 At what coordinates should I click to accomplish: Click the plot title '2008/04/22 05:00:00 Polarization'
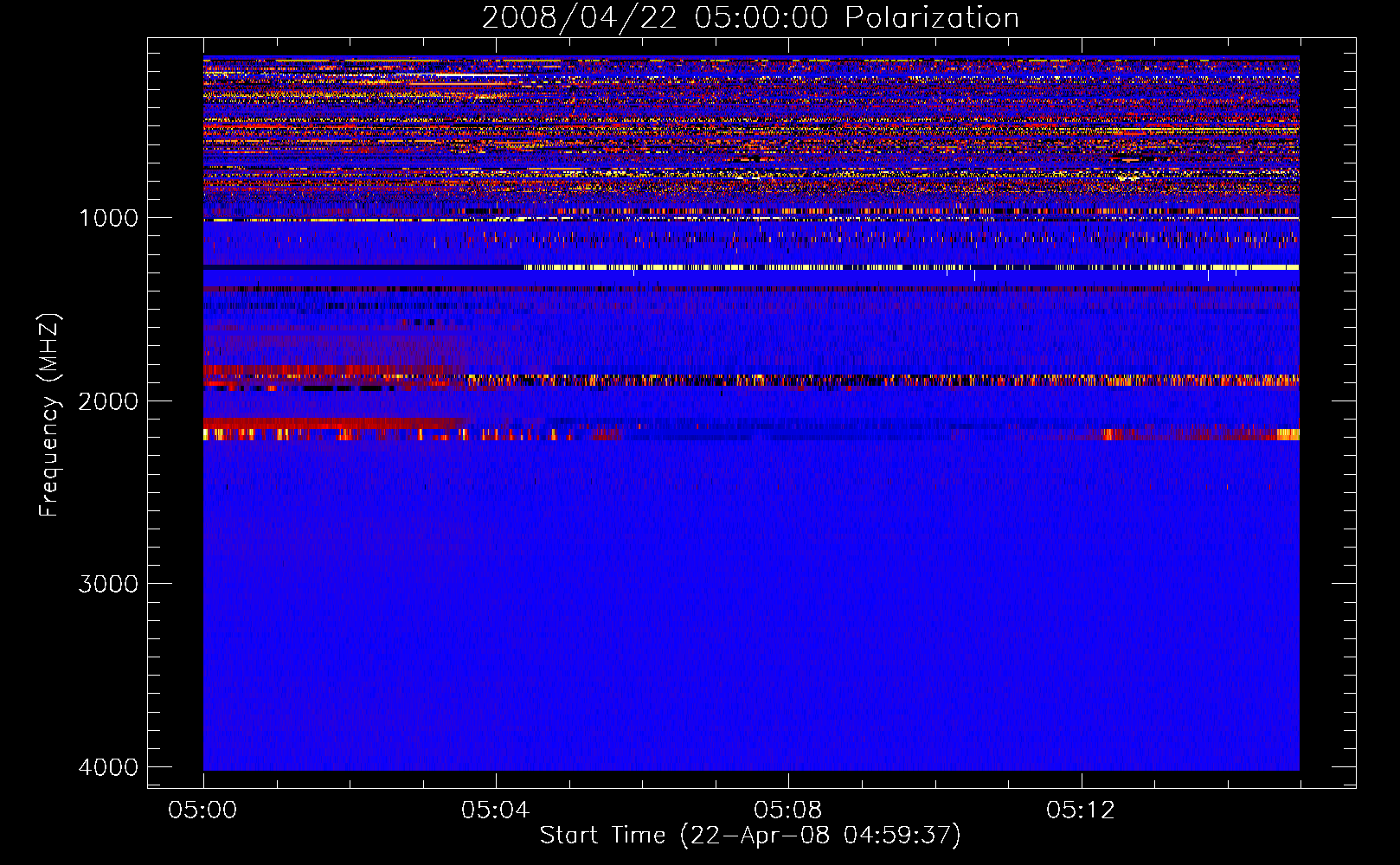coord(750,18)
